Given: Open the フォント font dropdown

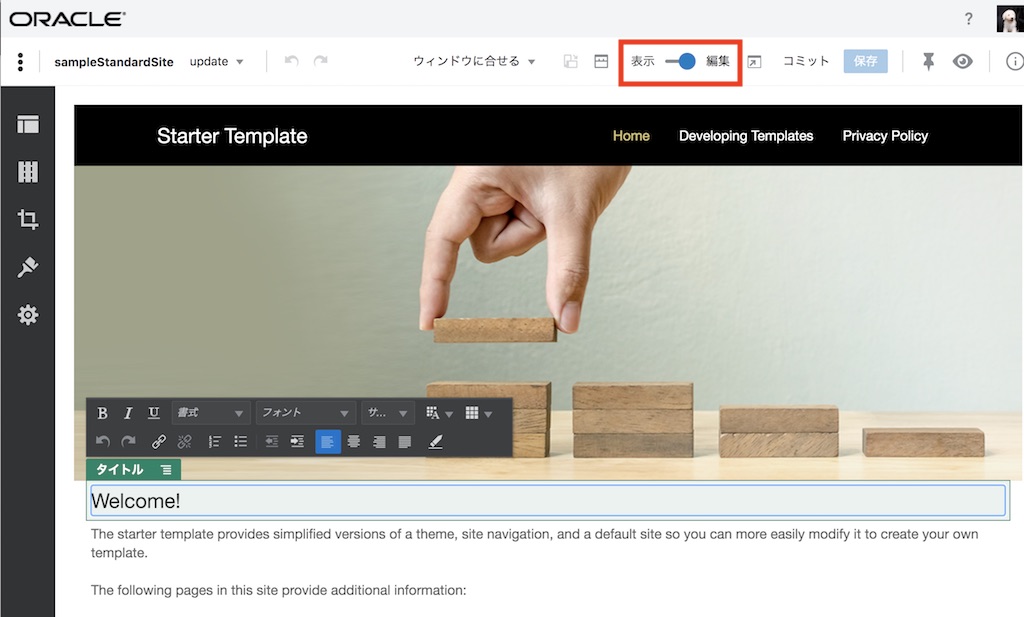Looking at the screenshot, I should (x=305, y=413).
